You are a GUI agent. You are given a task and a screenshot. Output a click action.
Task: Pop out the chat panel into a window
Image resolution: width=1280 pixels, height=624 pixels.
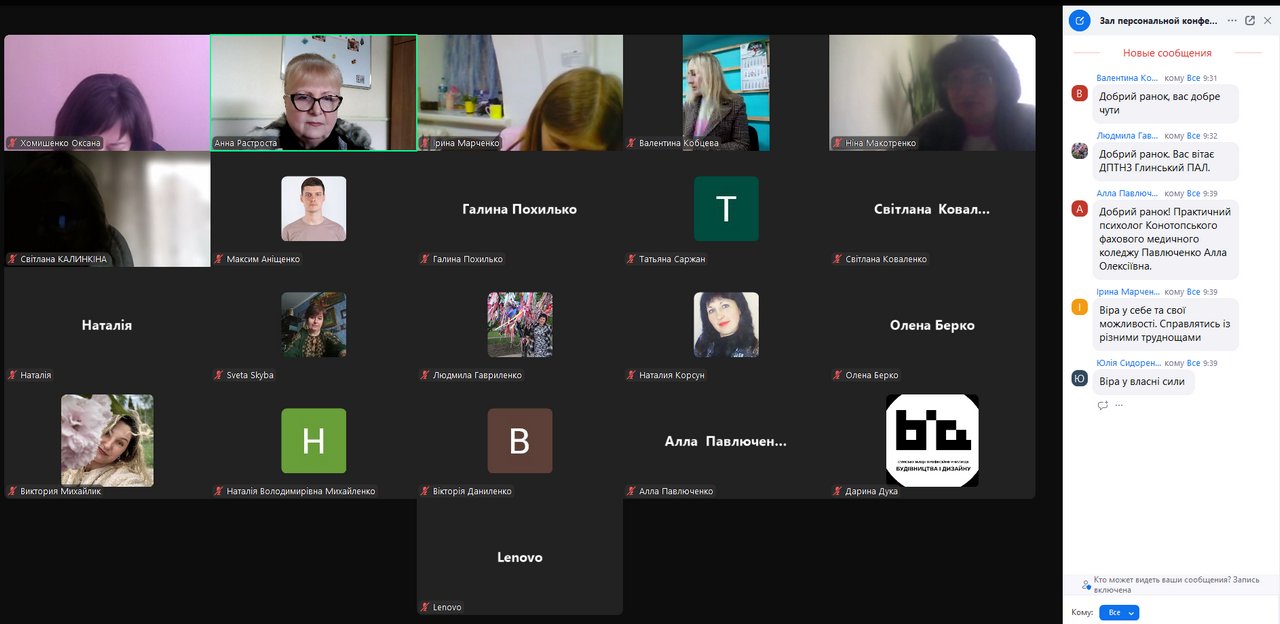click(x=1250, y=20)
